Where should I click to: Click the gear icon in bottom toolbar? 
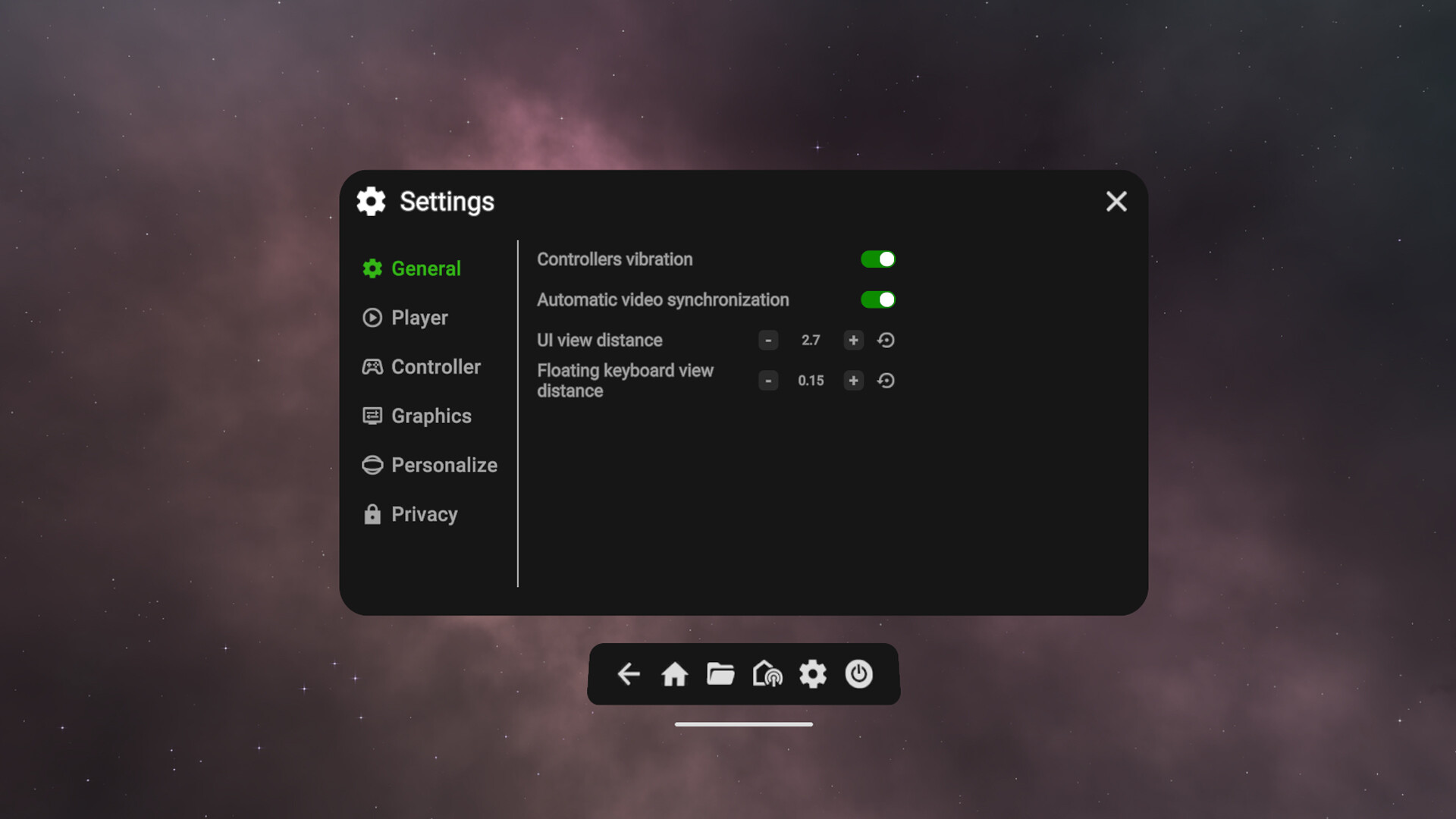point(813,673)
